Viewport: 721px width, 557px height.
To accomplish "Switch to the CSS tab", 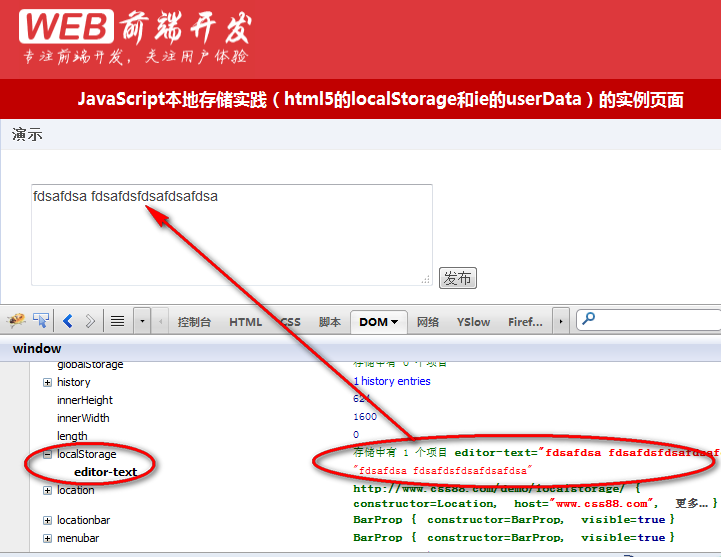I will [291, 322].
